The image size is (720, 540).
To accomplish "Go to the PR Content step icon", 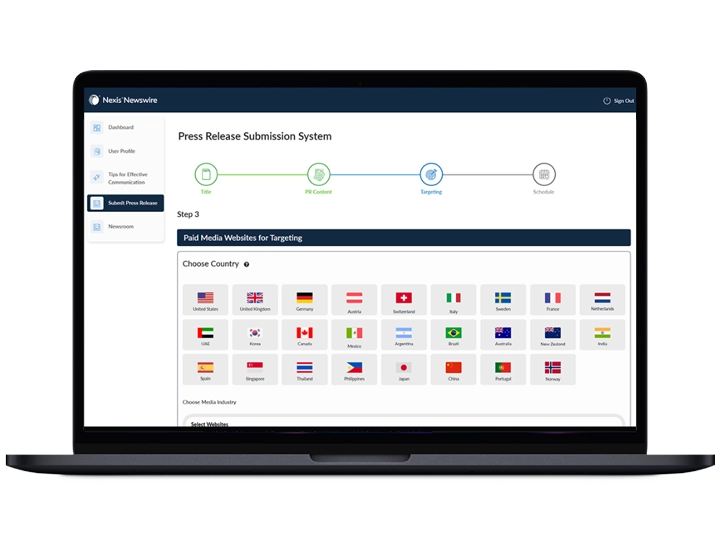I will click(318, 174).
